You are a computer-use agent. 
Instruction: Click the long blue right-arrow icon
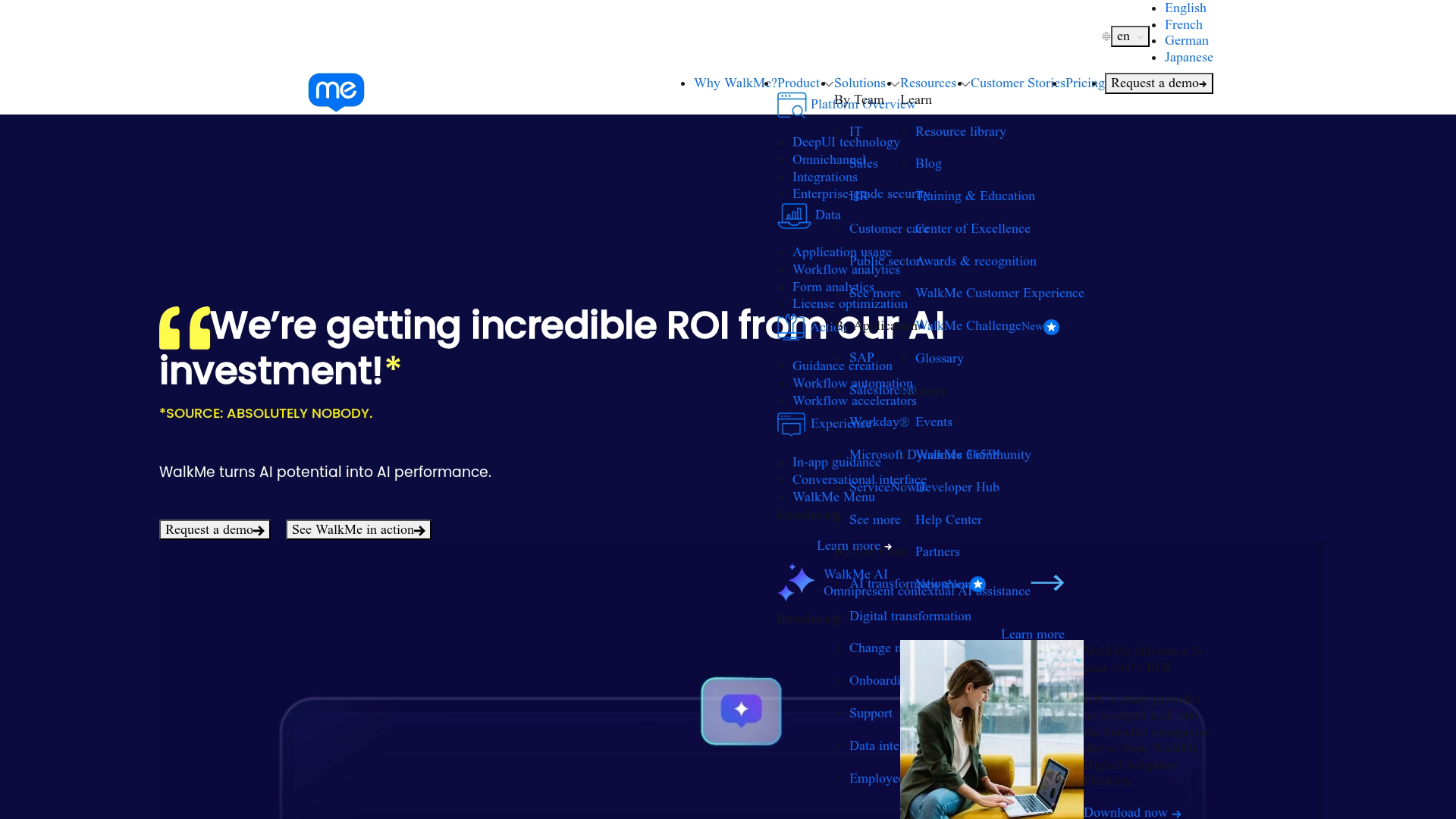coord(1047,582)
